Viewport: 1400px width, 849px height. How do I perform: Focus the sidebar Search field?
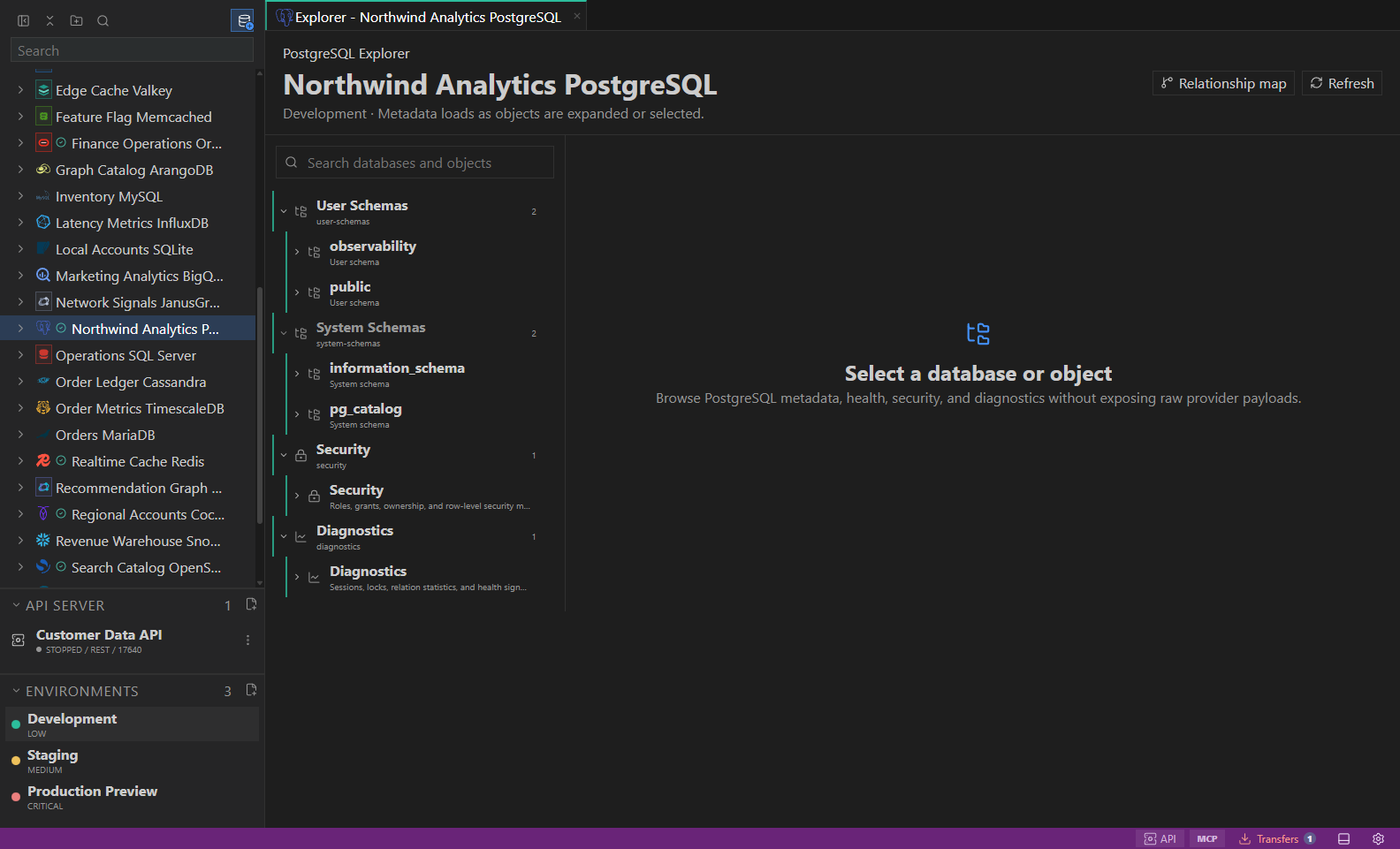[x=133, y=50]
